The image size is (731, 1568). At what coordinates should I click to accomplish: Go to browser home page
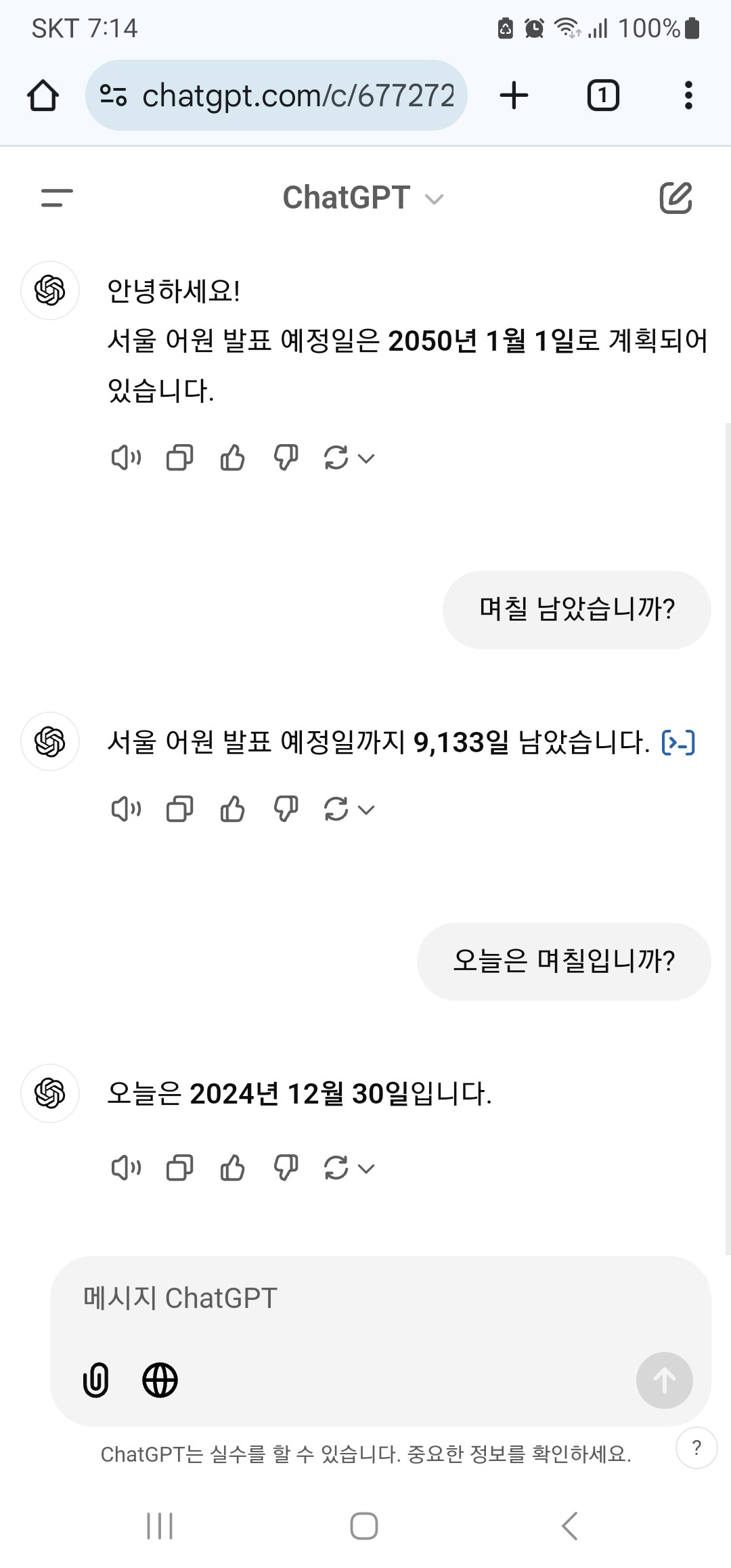tap(43, 95)
